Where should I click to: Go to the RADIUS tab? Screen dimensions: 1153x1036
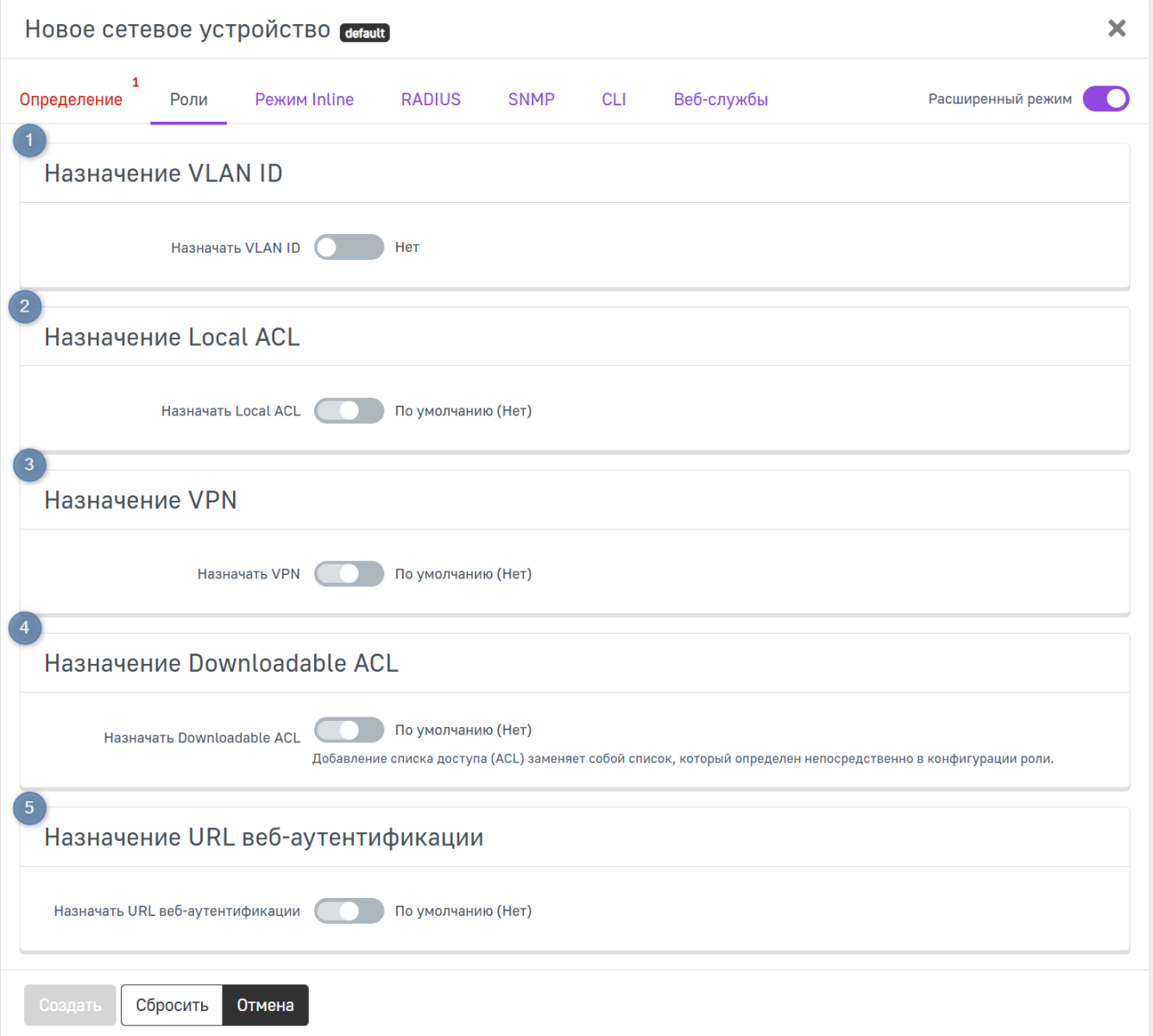(431, 99)
